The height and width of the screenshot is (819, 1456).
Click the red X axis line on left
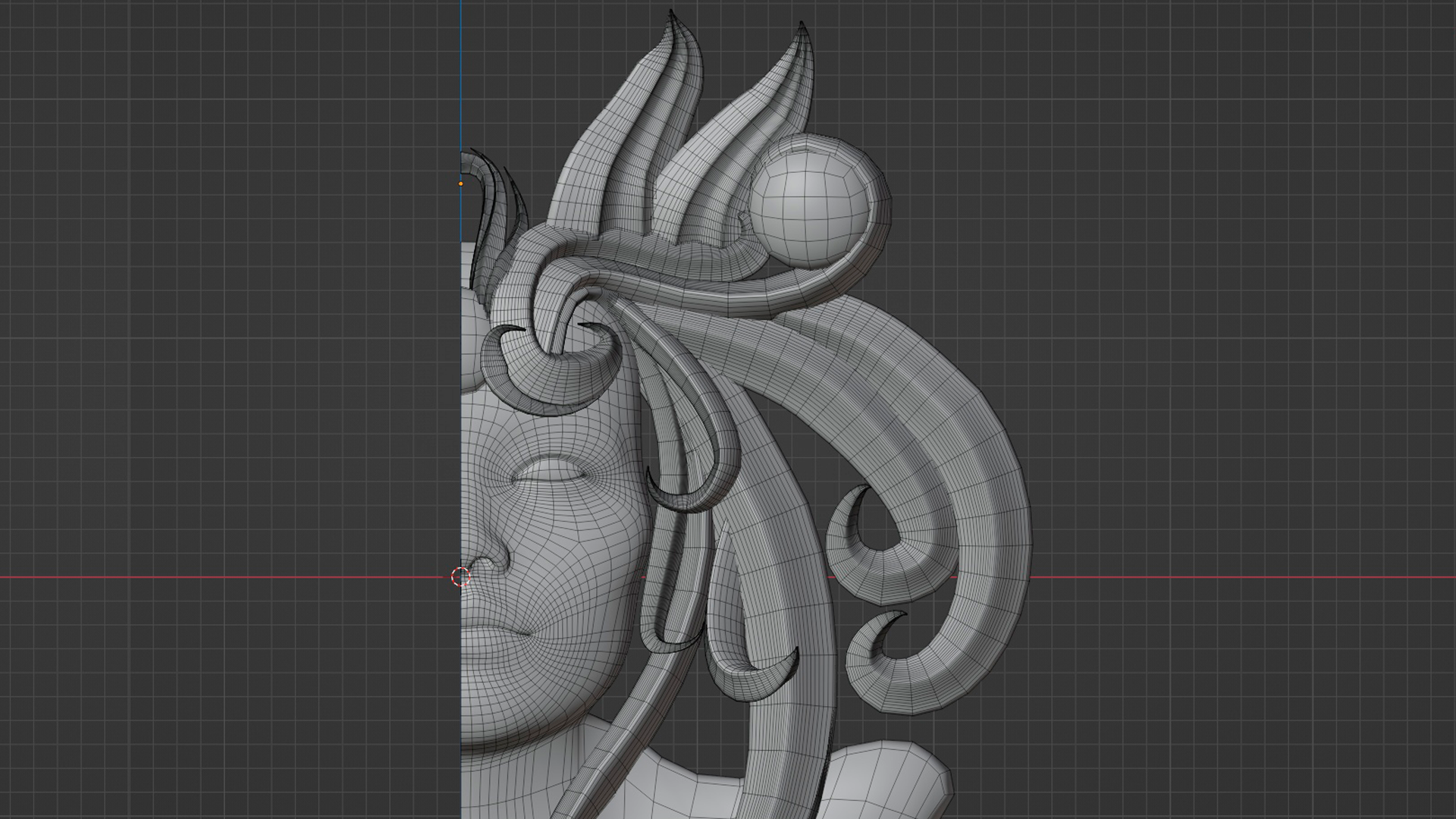[227, 577]
